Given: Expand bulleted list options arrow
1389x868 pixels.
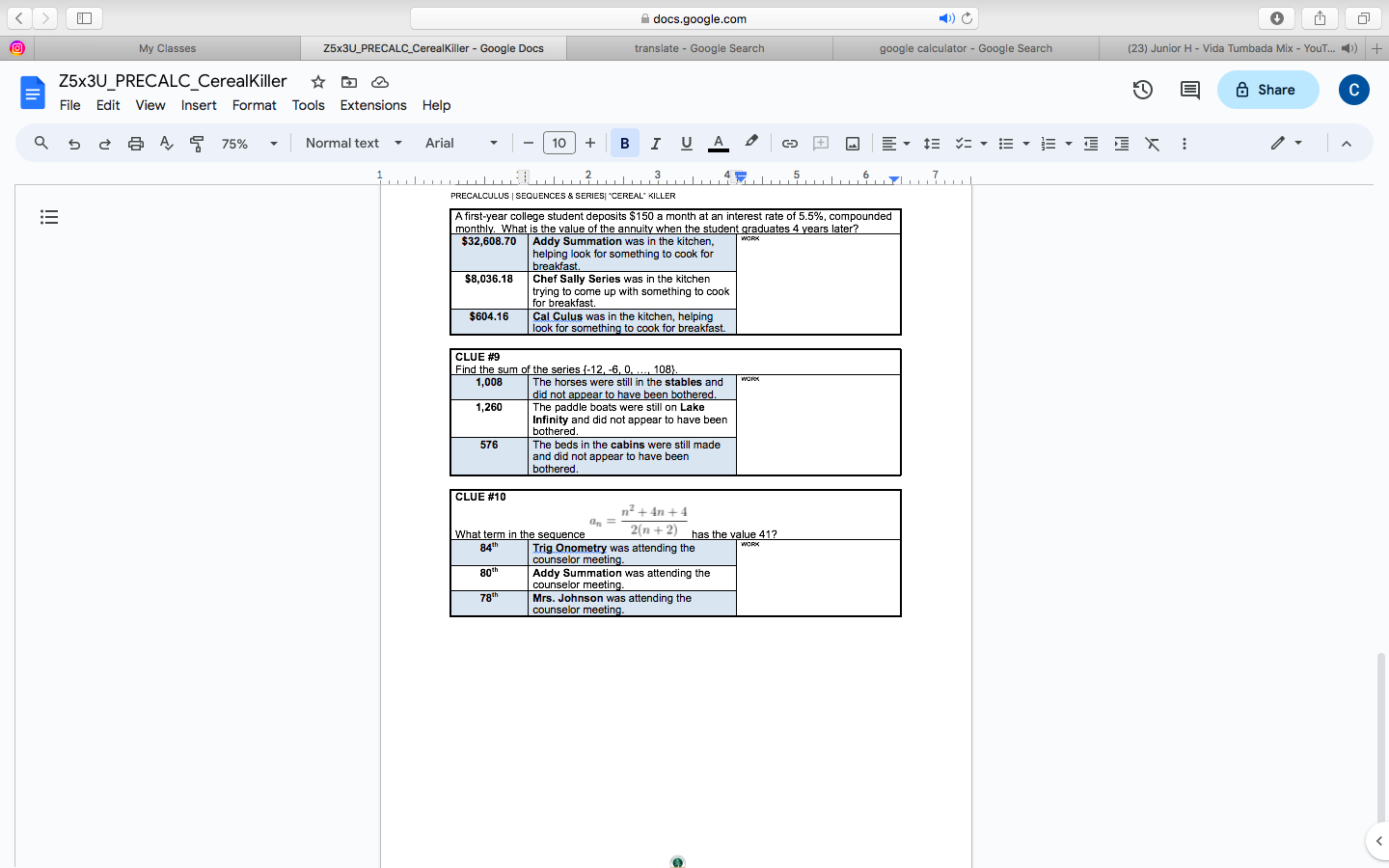Looking at the screenshot, I should (1026, 144).
